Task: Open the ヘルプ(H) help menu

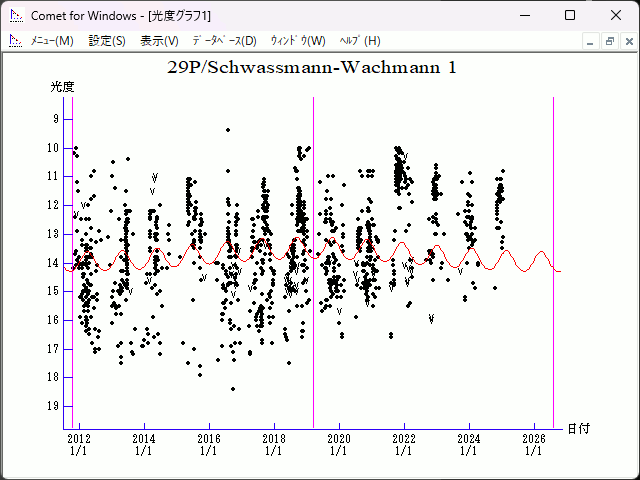Action: 360,41
